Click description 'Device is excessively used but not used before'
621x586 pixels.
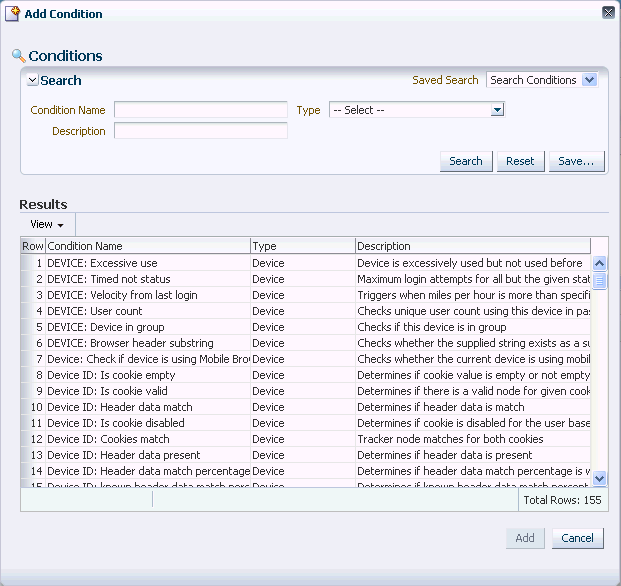click(x=470, y=263)
